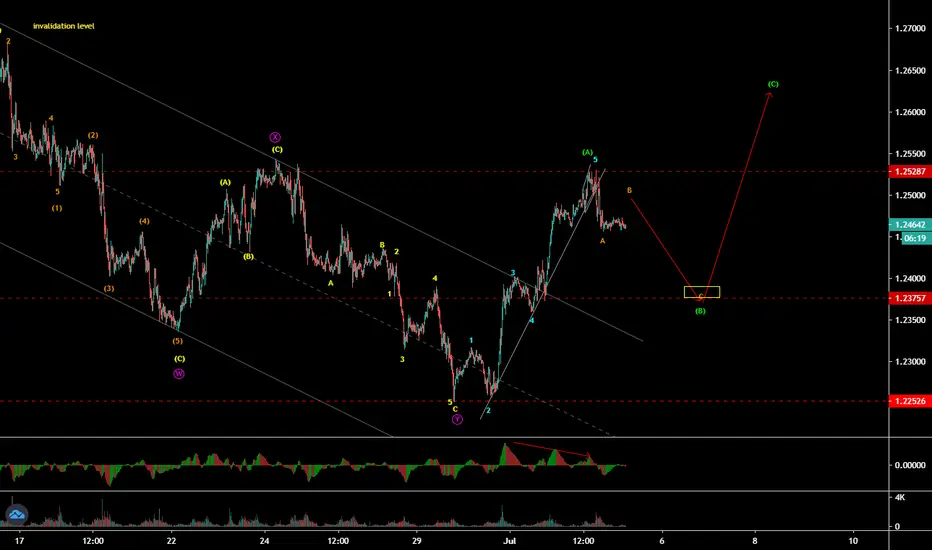Click the 'Jul' date on time axis
Image resolution: width=932 pixels, height=550 pixels.
pyautogui.click(x=509, y=540)
